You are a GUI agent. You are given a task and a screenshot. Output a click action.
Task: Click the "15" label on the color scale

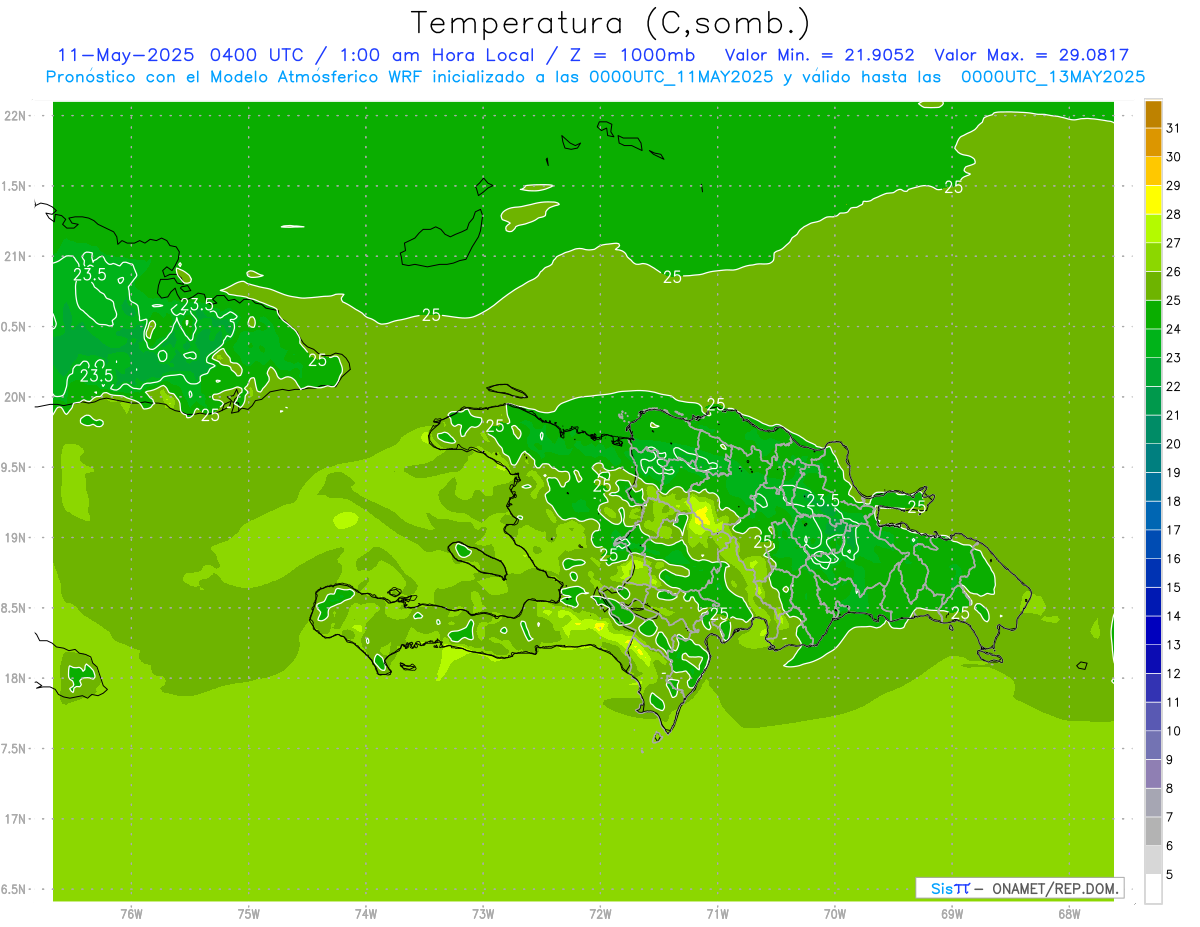click(x=1173, y=587)
